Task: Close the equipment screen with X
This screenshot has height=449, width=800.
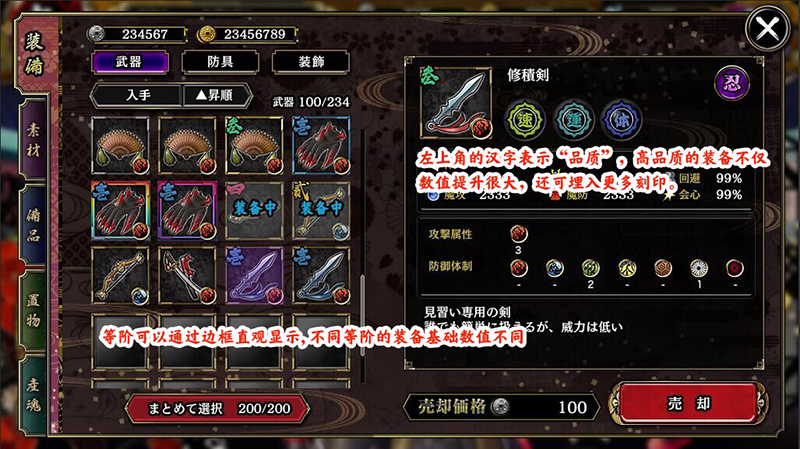Action: pos(768,28)
